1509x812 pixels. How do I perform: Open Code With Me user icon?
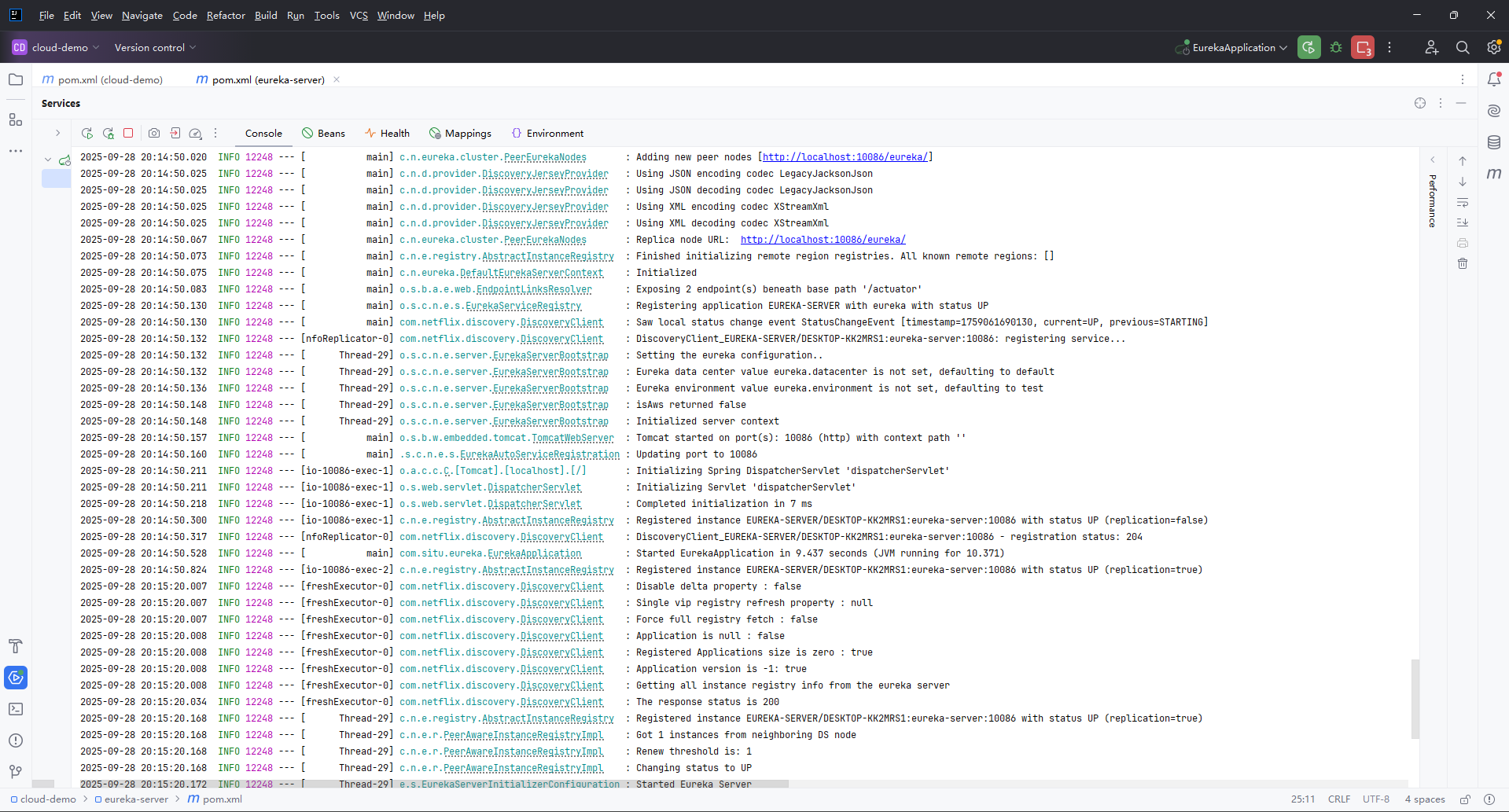(1431, 47)
